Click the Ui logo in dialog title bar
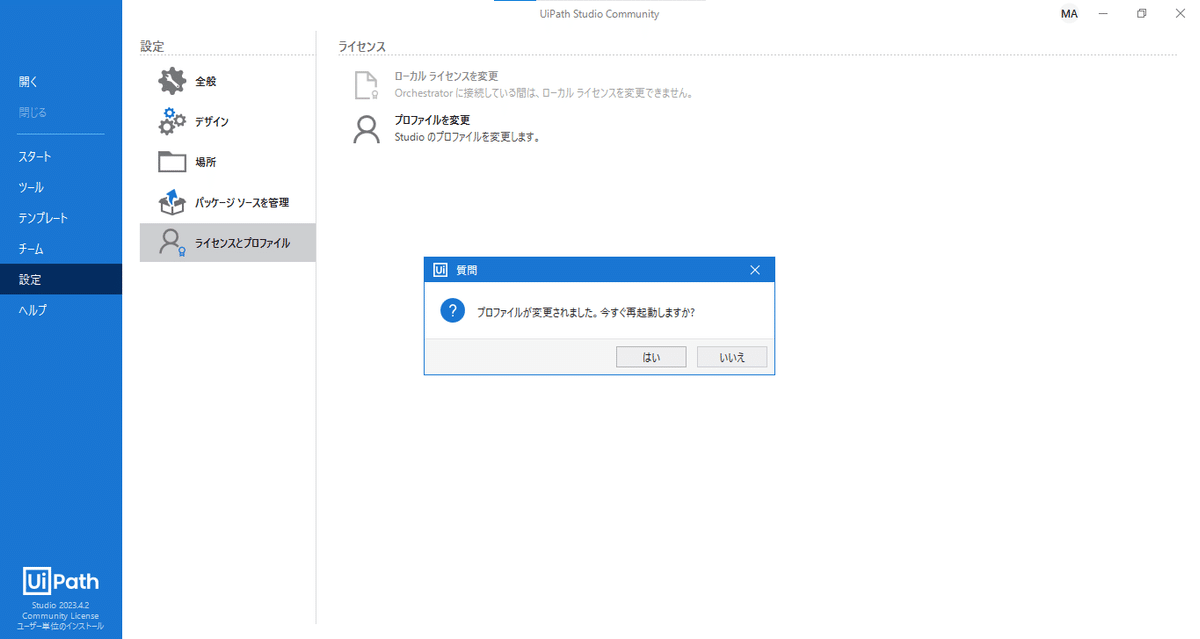Viewport: 1200px width, 639px height. coord(440,269)
